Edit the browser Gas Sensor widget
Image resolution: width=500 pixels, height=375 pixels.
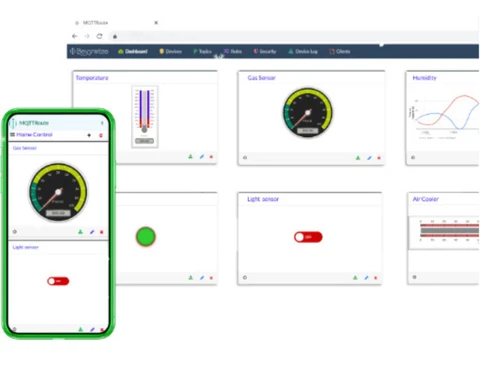click(x=369, y=158)
